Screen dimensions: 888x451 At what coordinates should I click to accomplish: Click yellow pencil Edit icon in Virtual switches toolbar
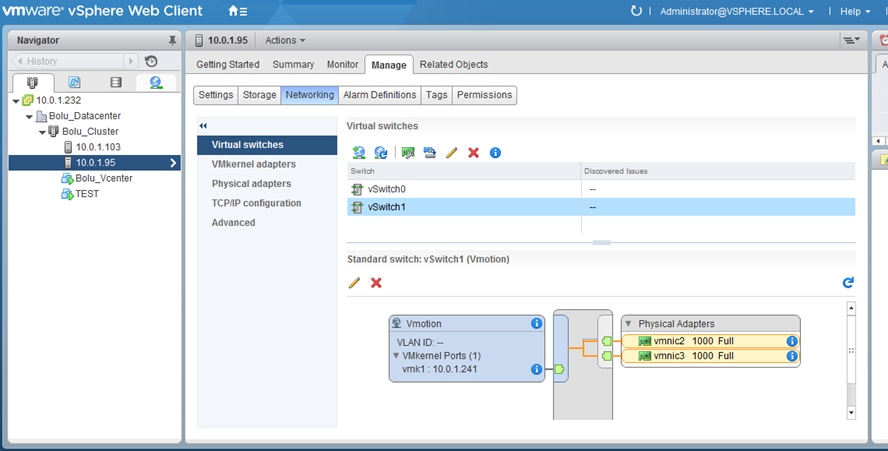pyautogui.click(x=451, y=152)
